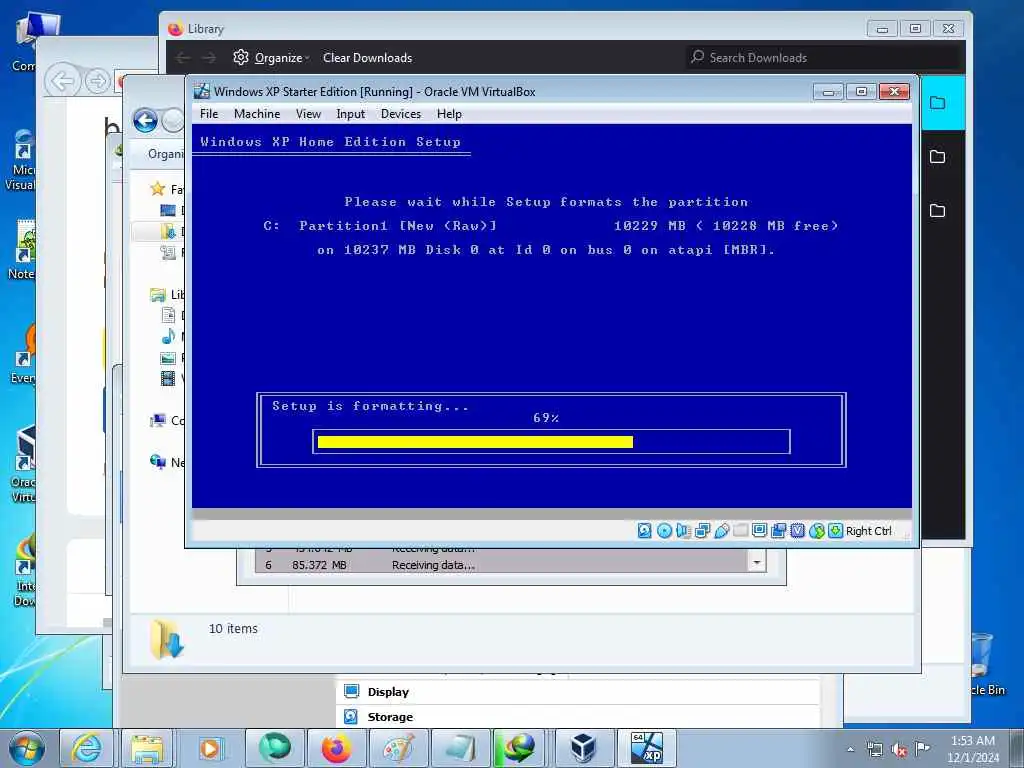Click the green keyboard capture arrow indicator

(x=835, y=531)
